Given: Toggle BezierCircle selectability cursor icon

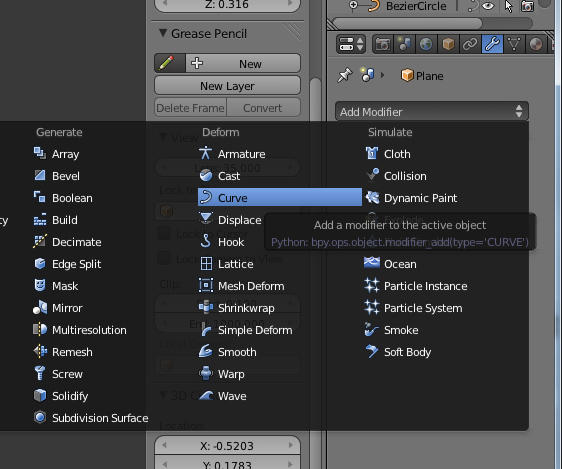Looking at the screenshot, I should (x=508, y=6).
